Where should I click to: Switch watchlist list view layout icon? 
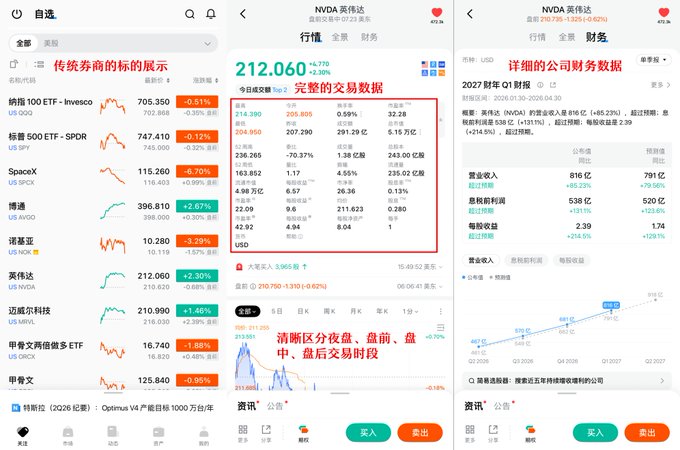39,65
